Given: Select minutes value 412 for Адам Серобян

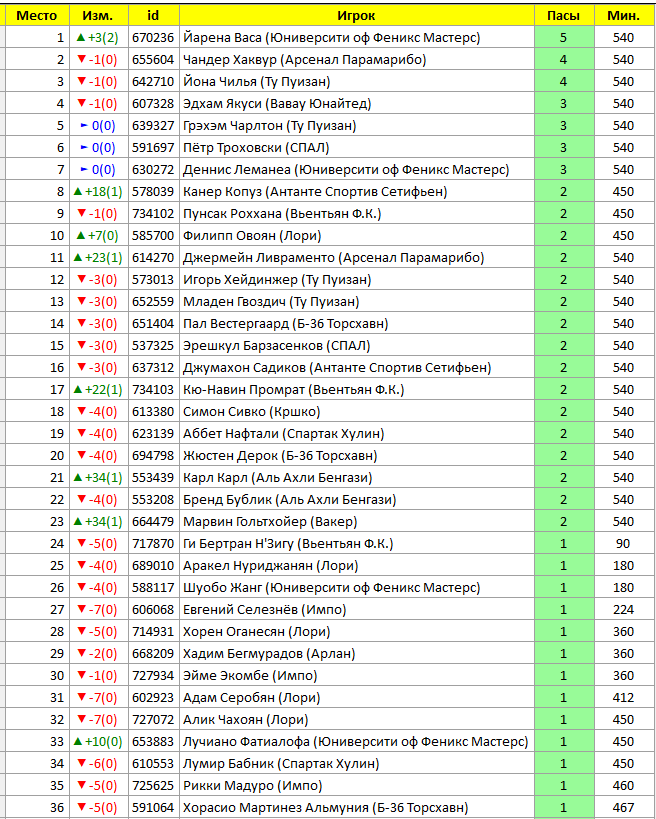Looking at the screenshot, I should point(624,697).
